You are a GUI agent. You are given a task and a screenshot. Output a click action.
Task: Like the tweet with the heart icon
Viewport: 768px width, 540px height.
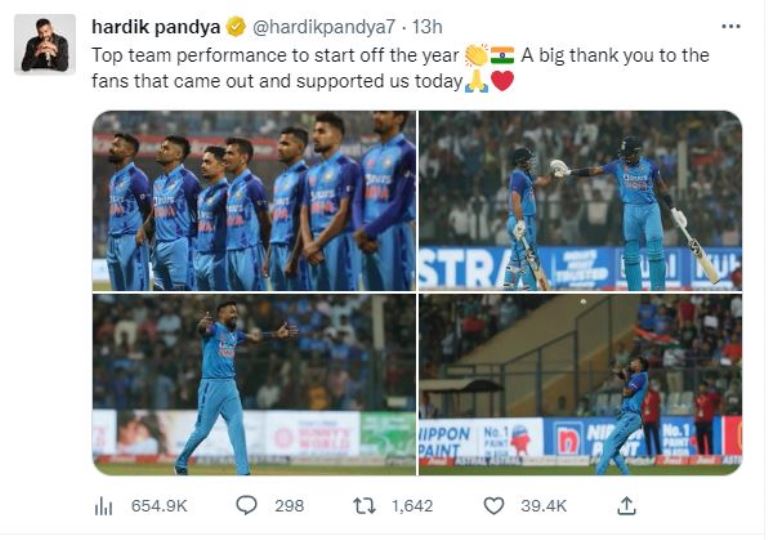pos(494,506)
